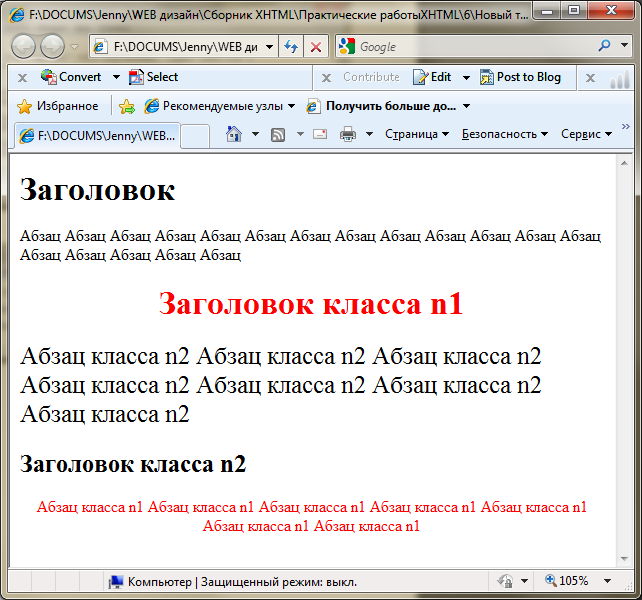Viewport: 642px width, 600px height.
Task: Click the Refresh page icon
Action: pos(291,47)
